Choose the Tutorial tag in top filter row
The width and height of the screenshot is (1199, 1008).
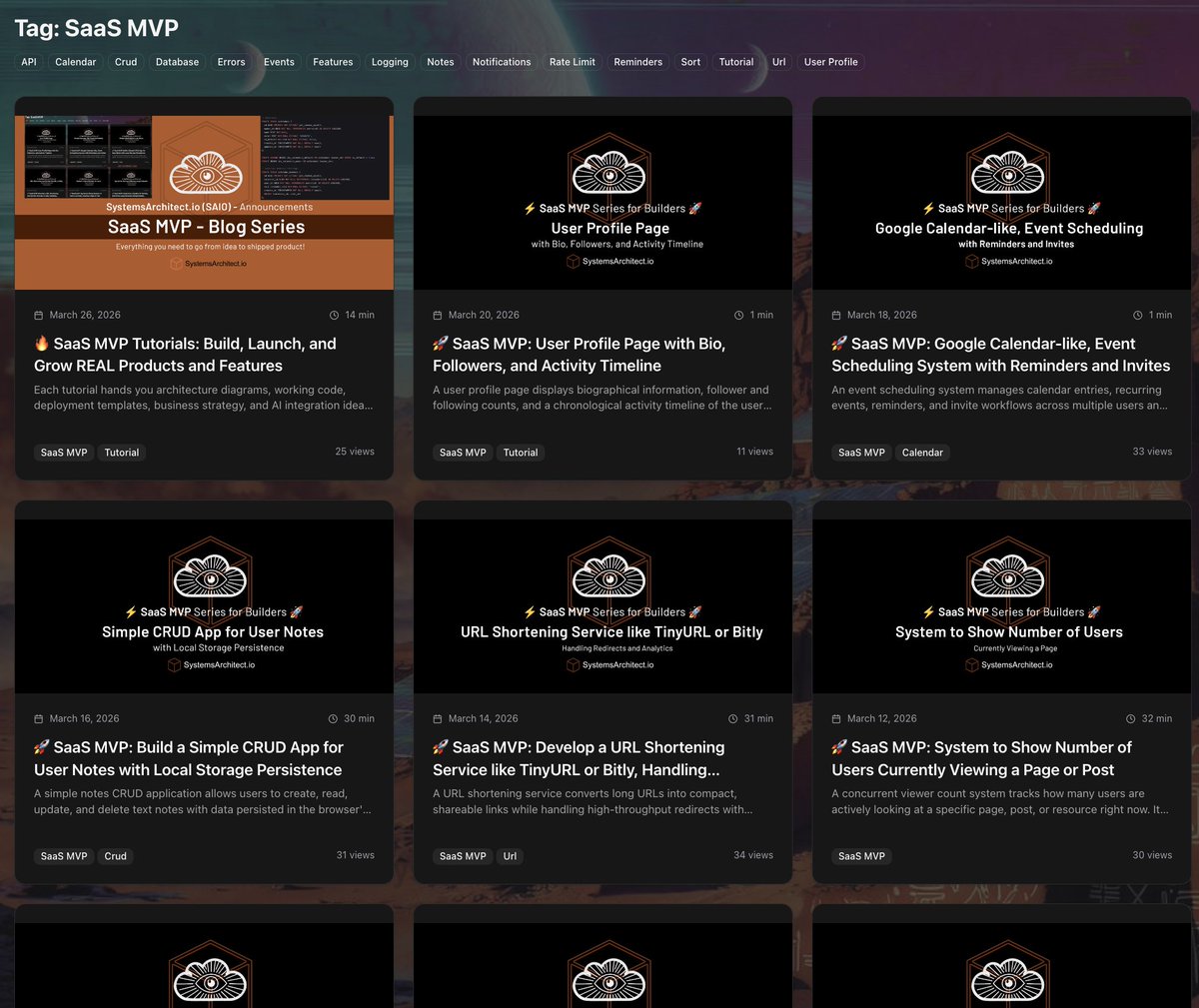coord(736,62)
